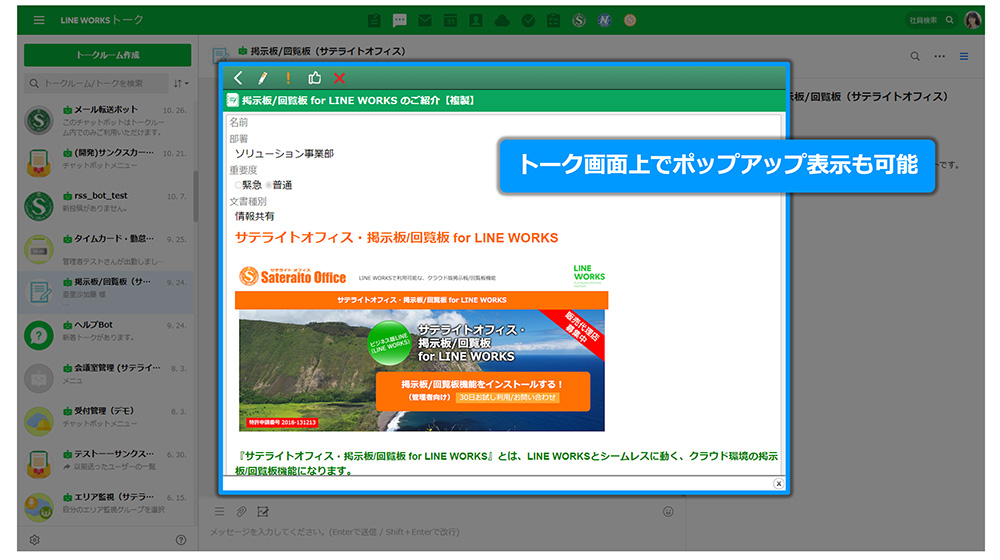Click the back arrow in popup toolbar
This screenshot has width=1000, height=560.
pos(238,78)
